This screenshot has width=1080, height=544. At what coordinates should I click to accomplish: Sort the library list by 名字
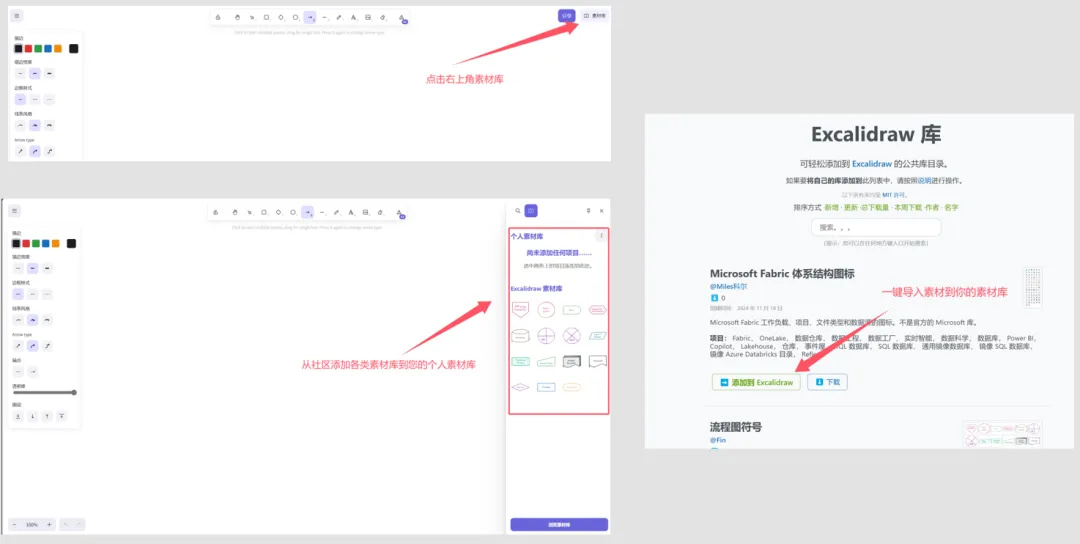(x=950, y=207)
